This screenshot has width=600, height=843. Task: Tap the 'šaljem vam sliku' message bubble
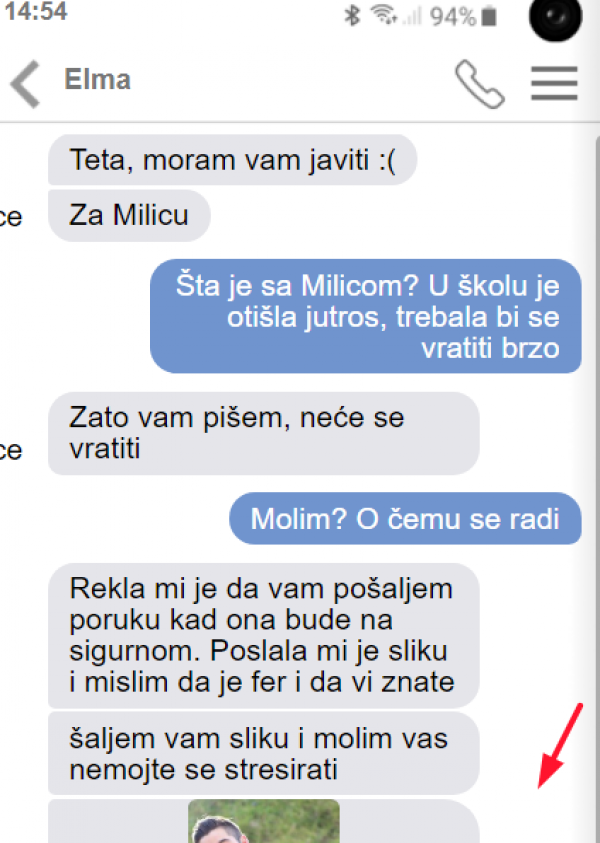point(263,753)
